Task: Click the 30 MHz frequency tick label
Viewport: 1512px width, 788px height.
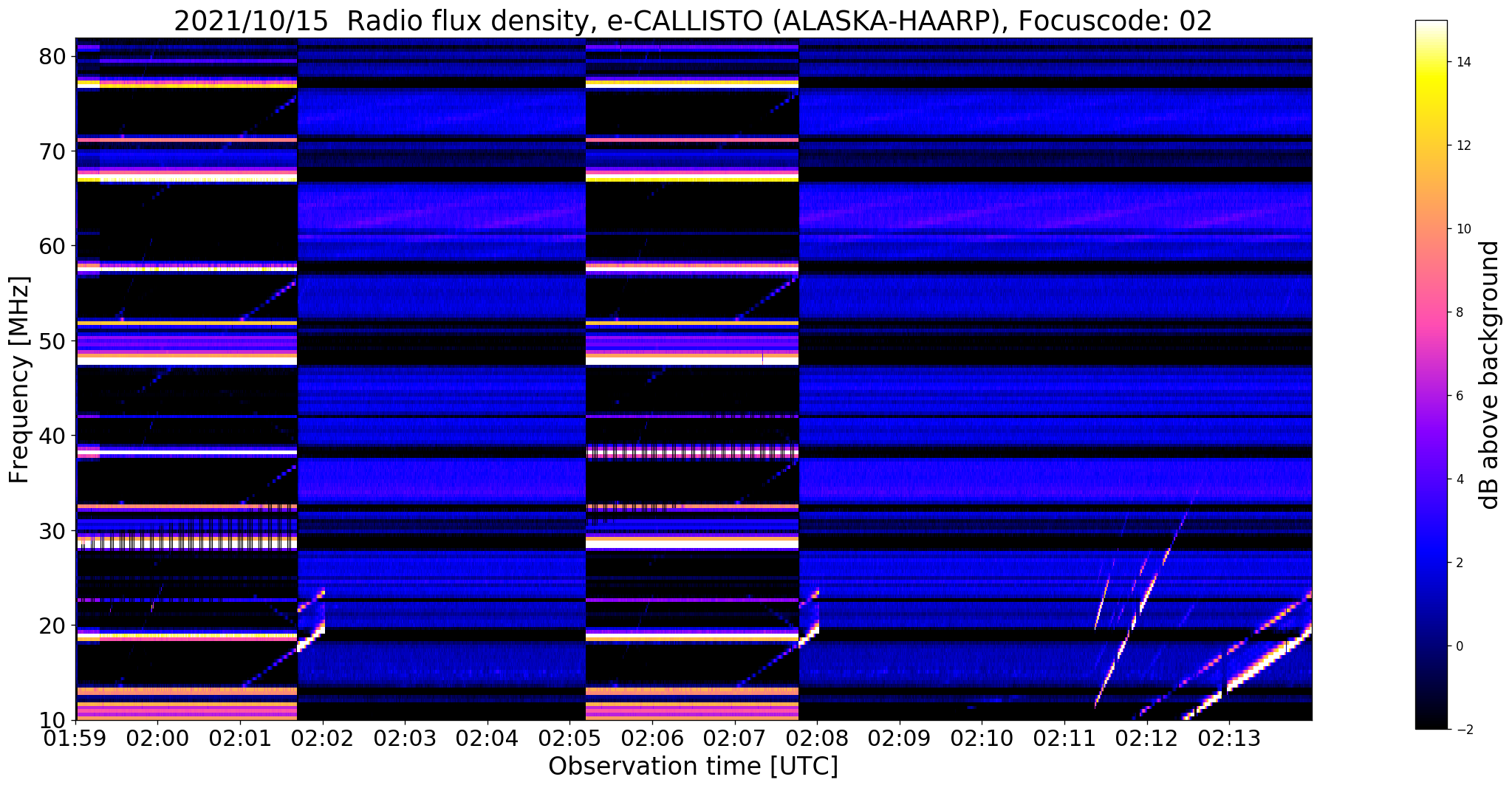Action: pos(52,531)
